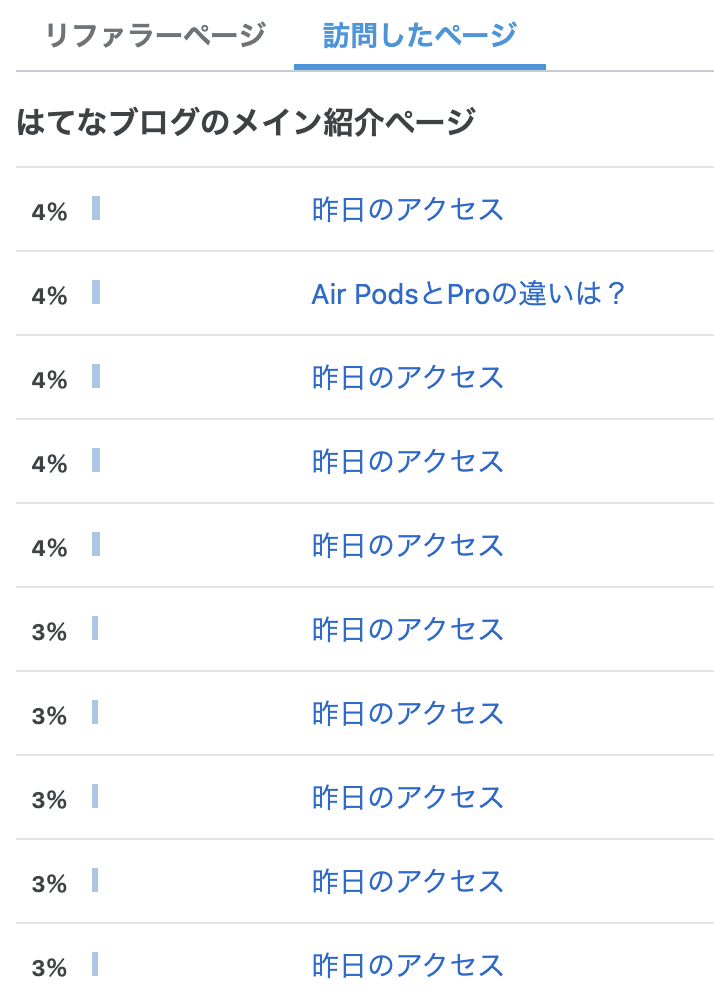Switch to the リファラーページ tab
Image resolution: width=714 pixels, height=1006 pixels.
155,35
